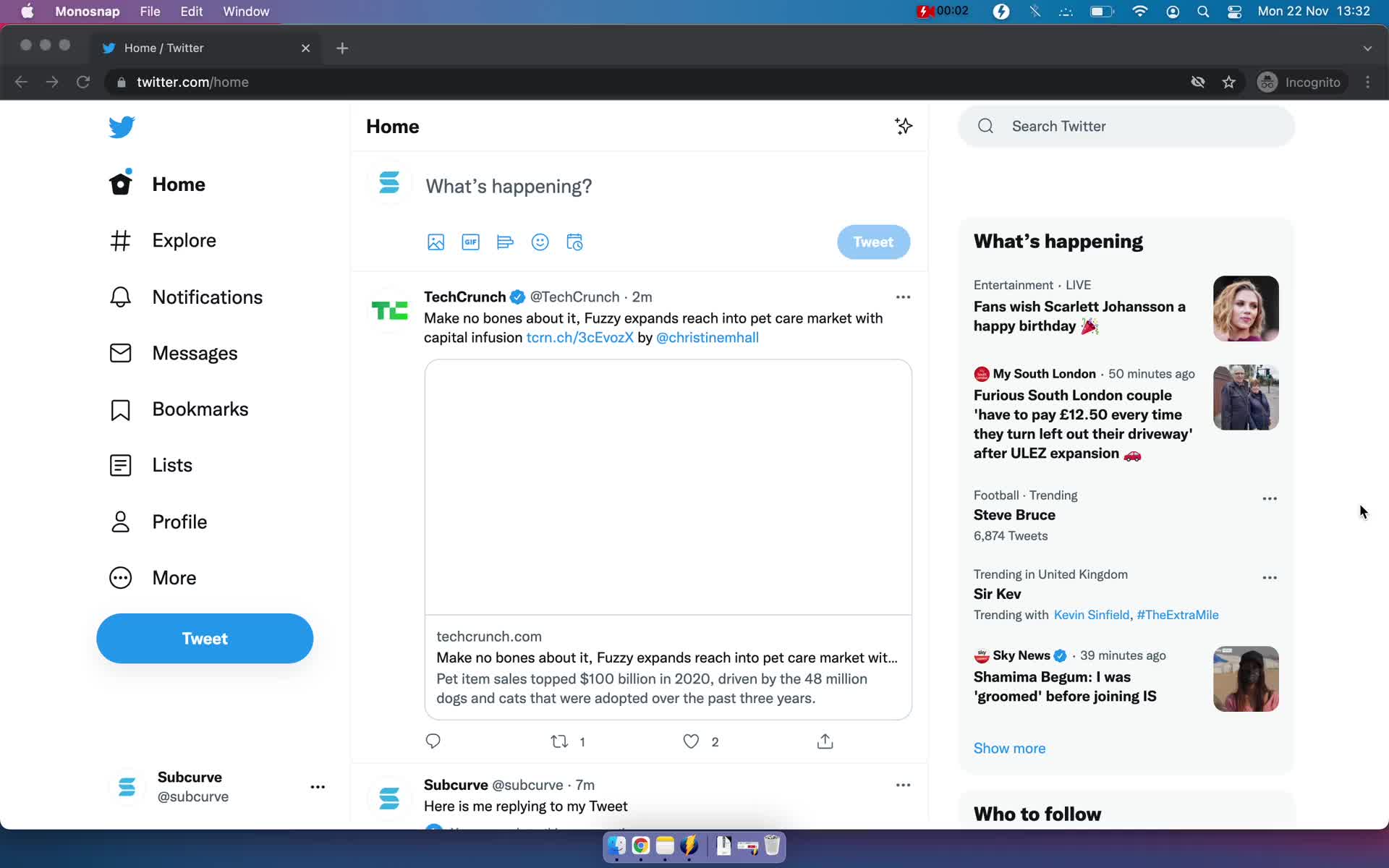Open Chrome's three-dot menu
The height and width of the screenshot is (868, 1389).
pos(1367,82)
